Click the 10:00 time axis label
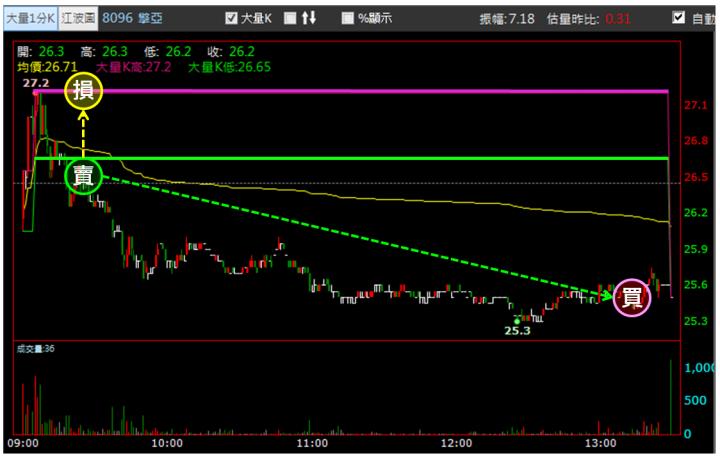Viewport: 720px width, 458px height. coord(167,443)
